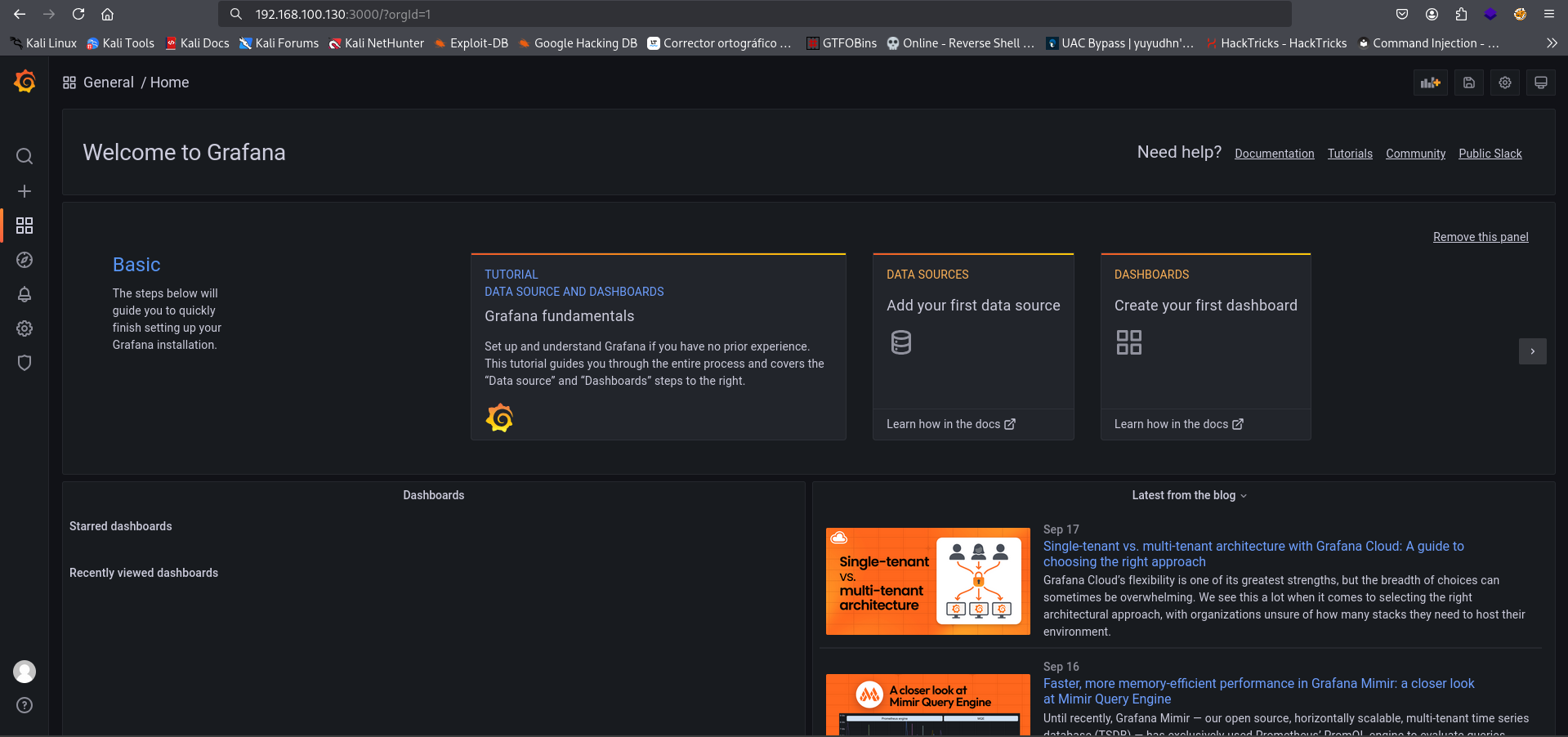Click the Remove this panel link

(x=1480, y=237)
